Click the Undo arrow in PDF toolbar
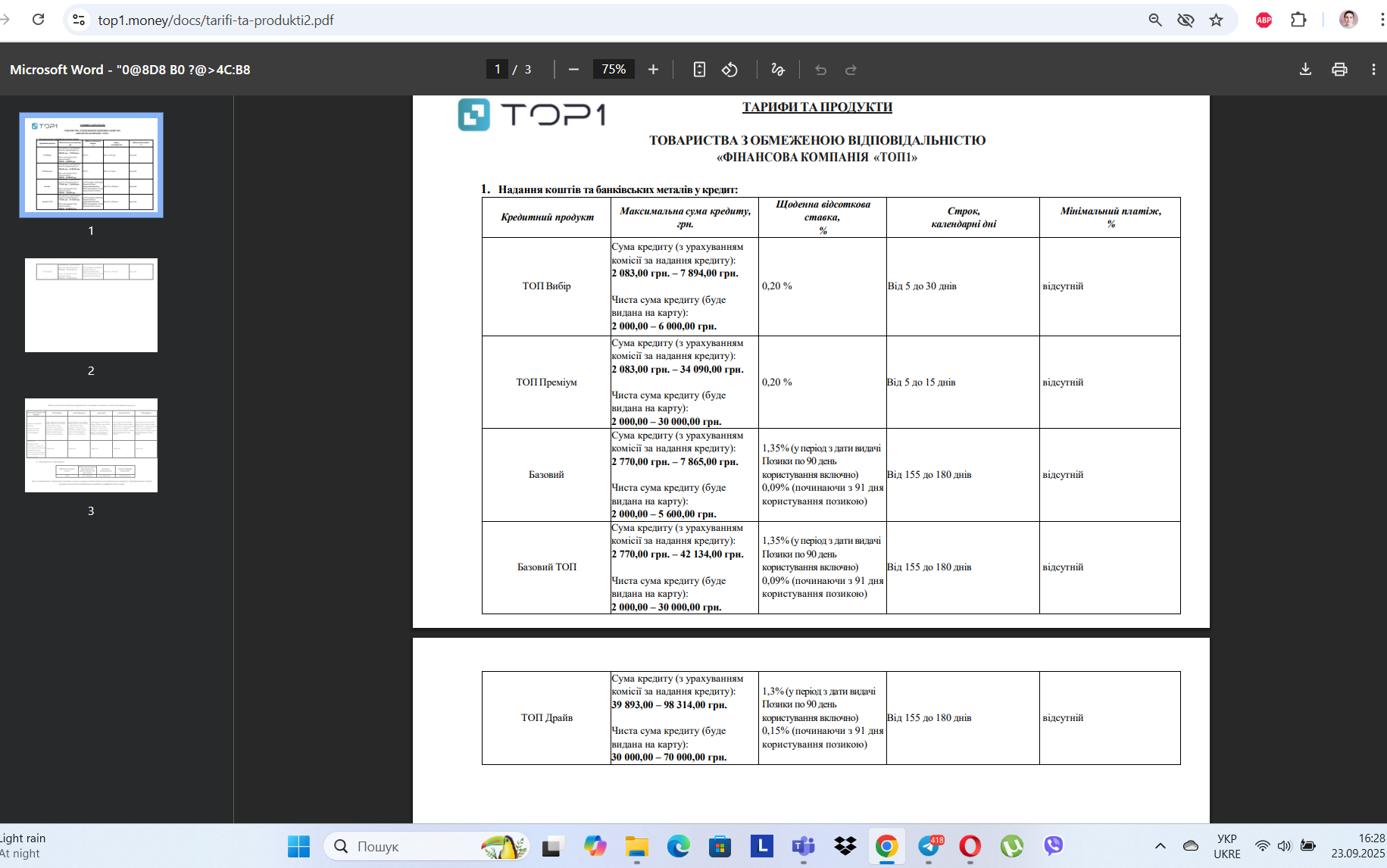The width and height of the screenshot is (1387, 868). (x=820, y=70)
